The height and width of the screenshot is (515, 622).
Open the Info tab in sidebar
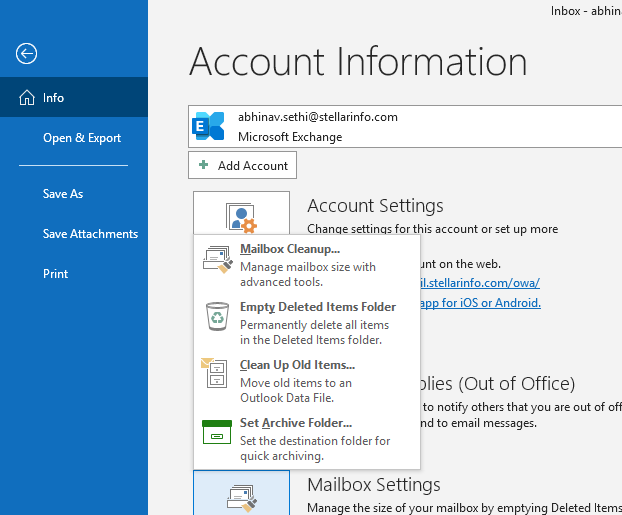tap(74, 97)
